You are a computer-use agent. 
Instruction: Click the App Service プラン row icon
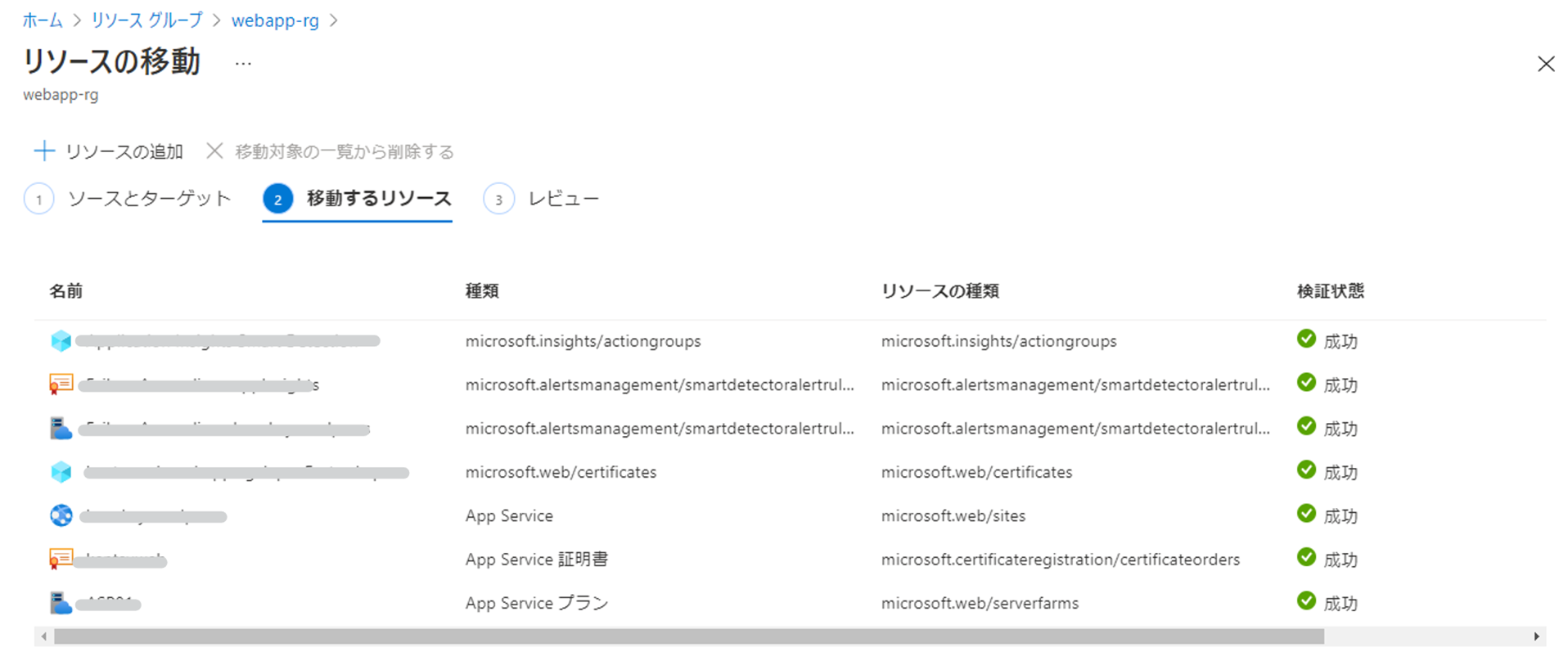click(x=61, y=604)
